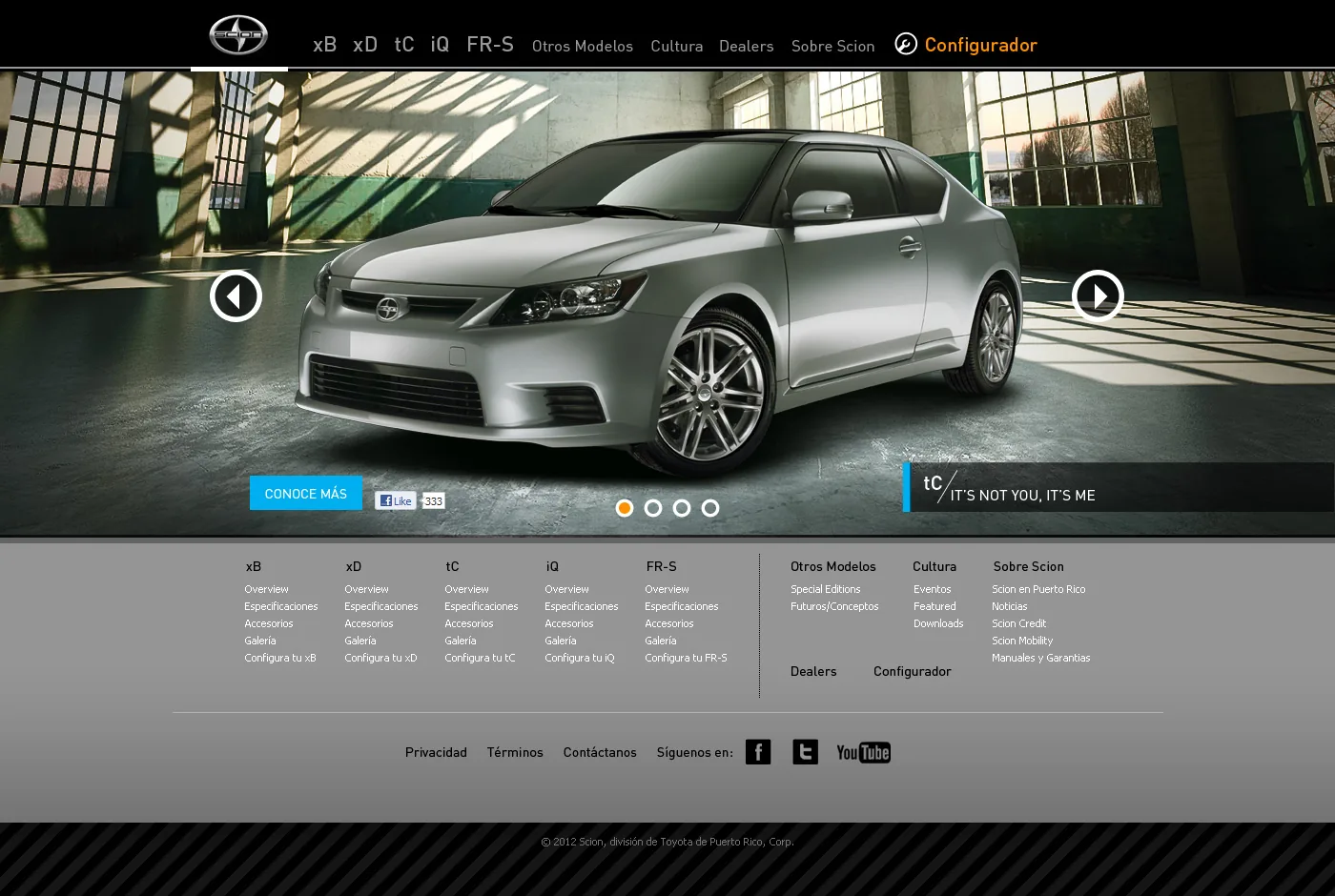Viewport: 1335px width, 896px height.
Task: Open Eventos footer link
Action: point(933,589)
